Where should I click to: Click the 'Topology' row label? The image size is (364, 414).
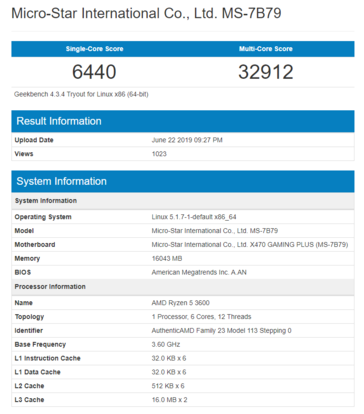(29, 317)
